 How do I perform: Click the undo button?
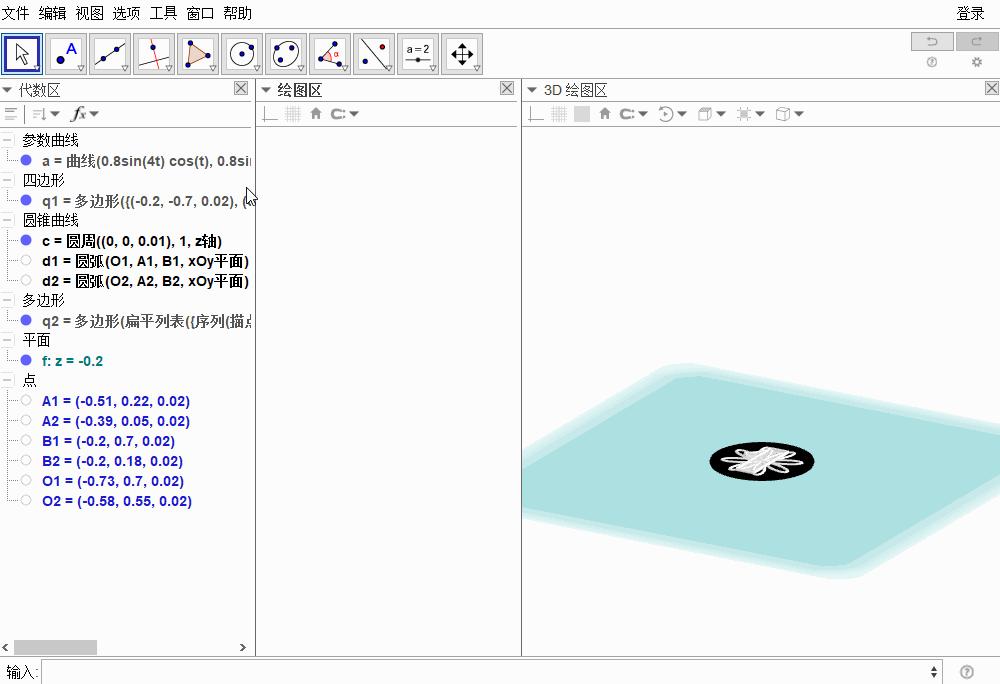932,41
